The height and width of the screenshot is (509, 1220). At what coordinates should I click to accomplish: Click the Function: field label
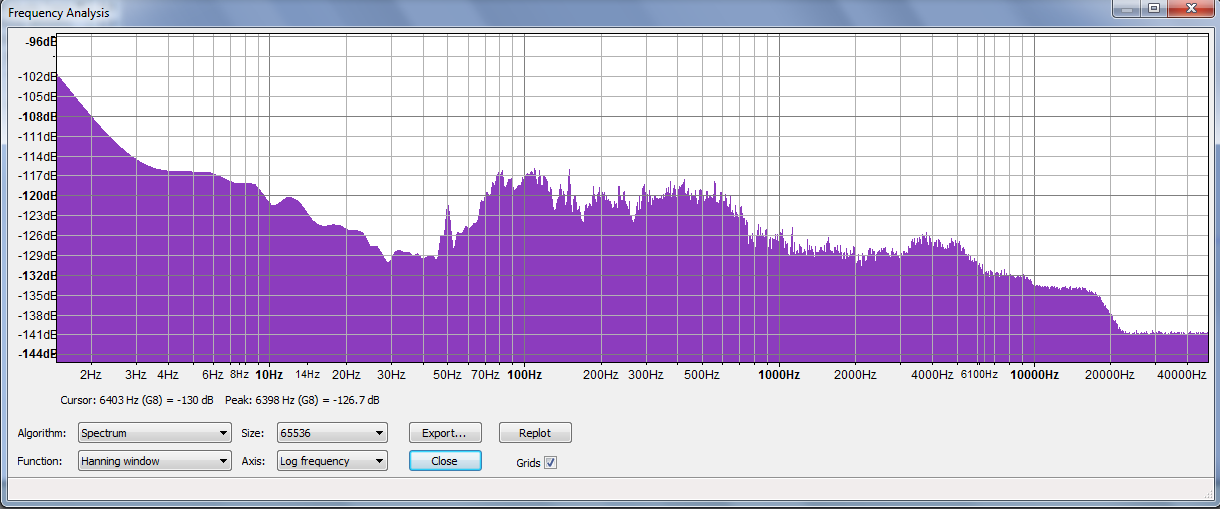tap(40, 461)
